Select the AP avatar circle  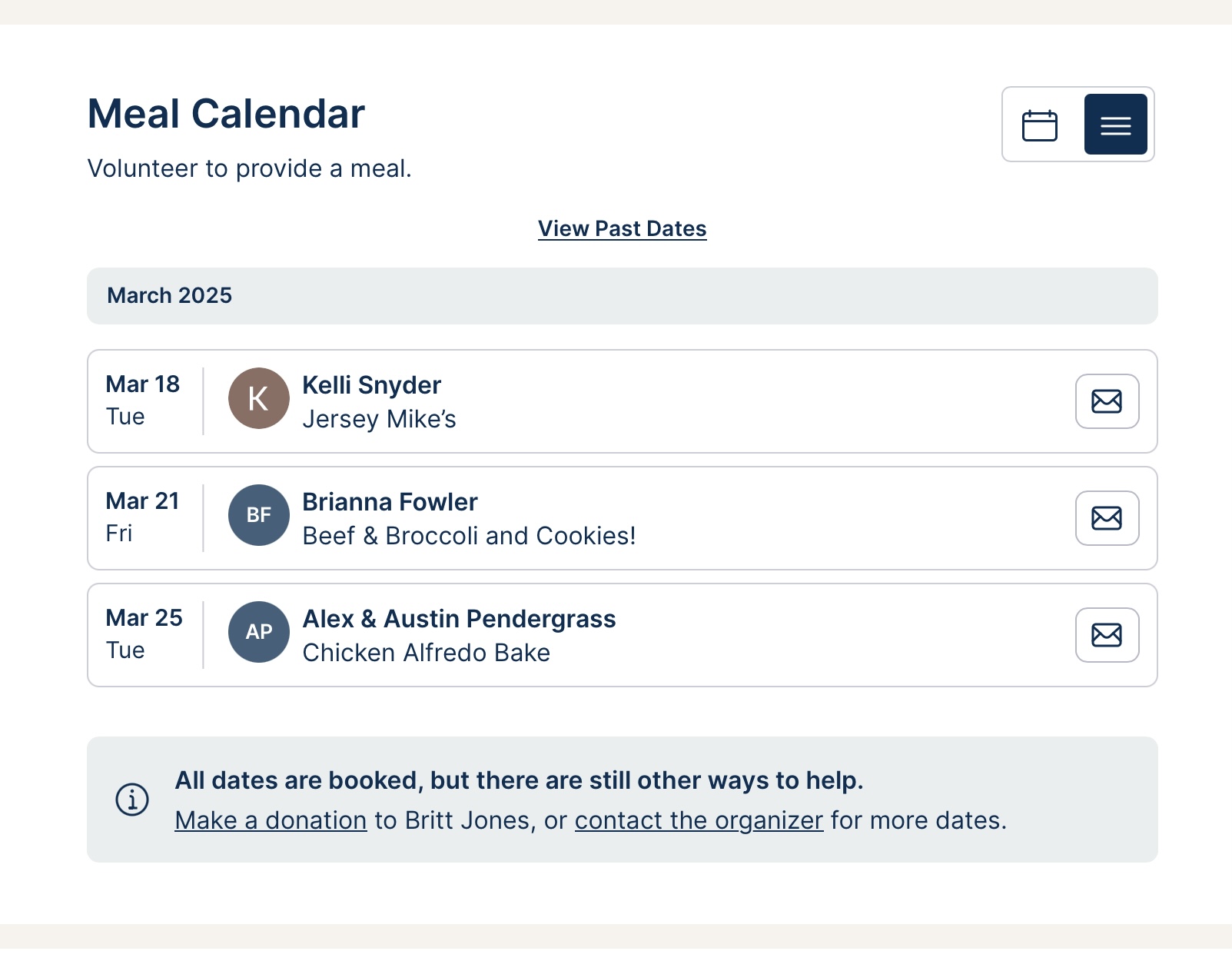(x=259, y=632)
